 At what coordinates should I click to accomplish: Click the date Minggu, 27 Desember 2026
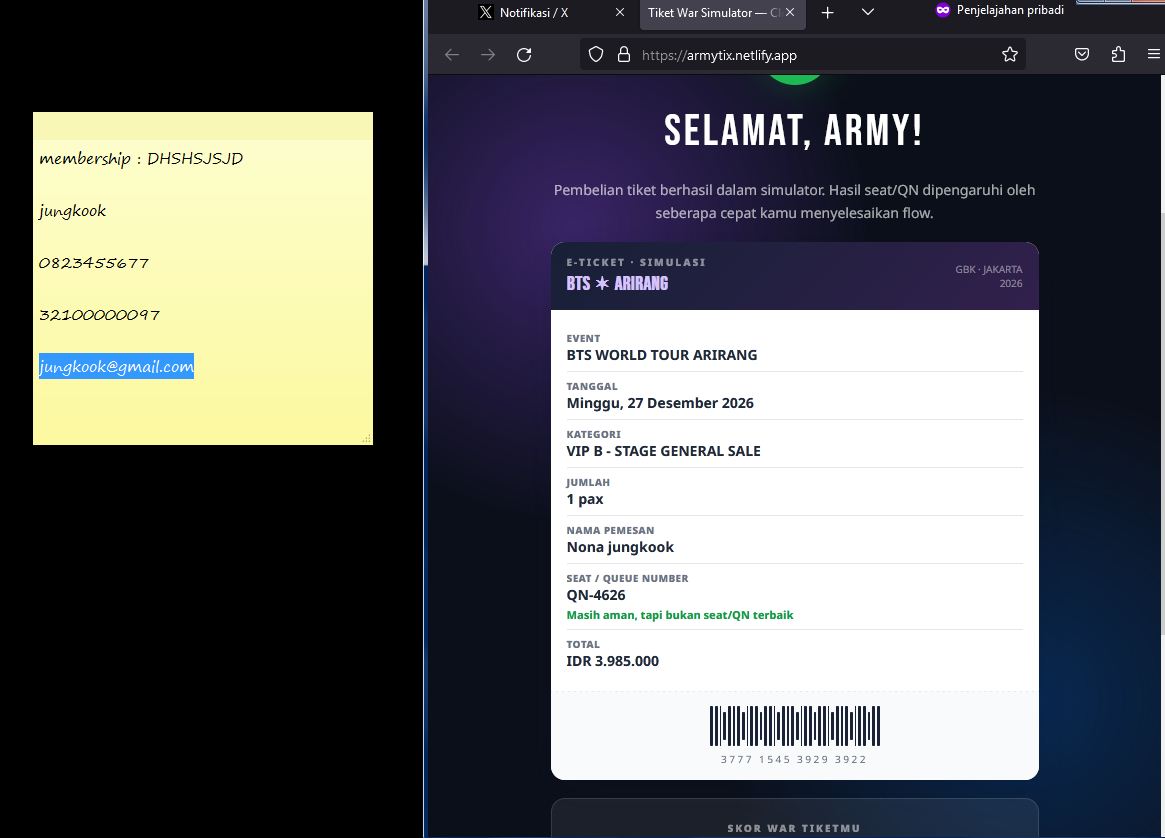[x=660, y=403]
